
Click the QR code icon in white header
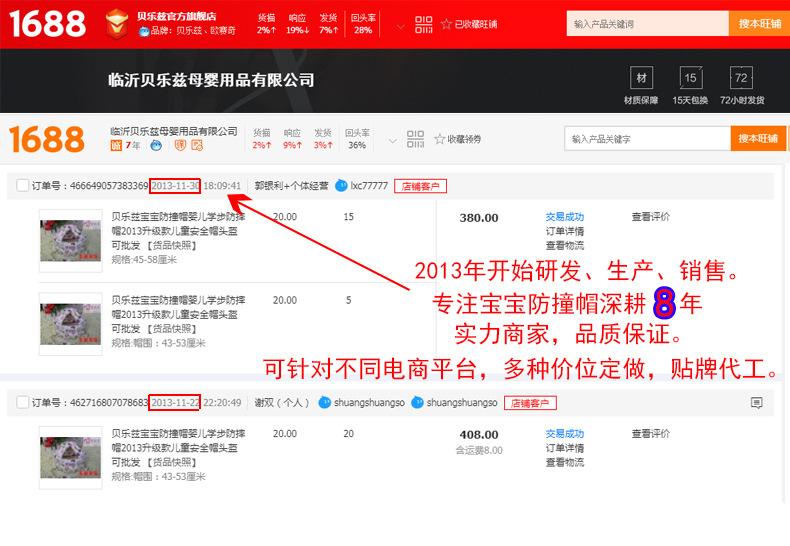point(415,139)
